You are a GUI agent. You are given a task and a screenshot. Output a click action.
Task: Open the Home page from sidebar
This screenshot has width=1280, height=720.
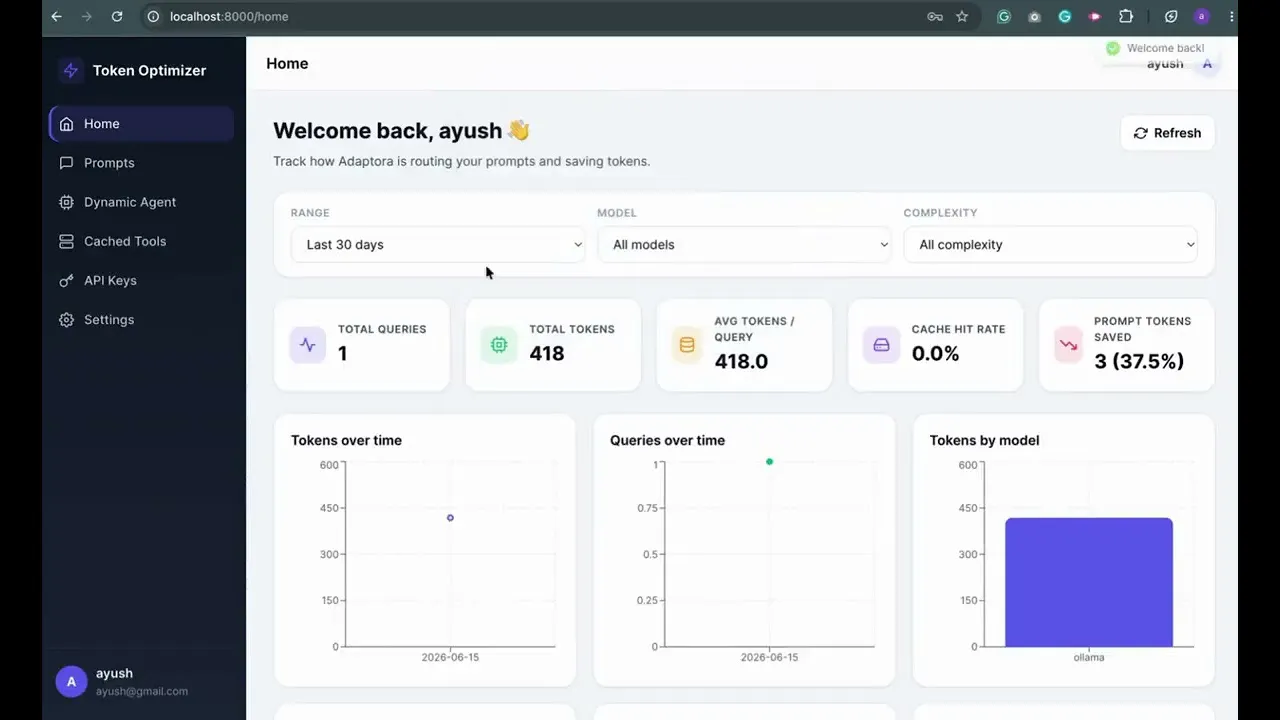(141, 124)
